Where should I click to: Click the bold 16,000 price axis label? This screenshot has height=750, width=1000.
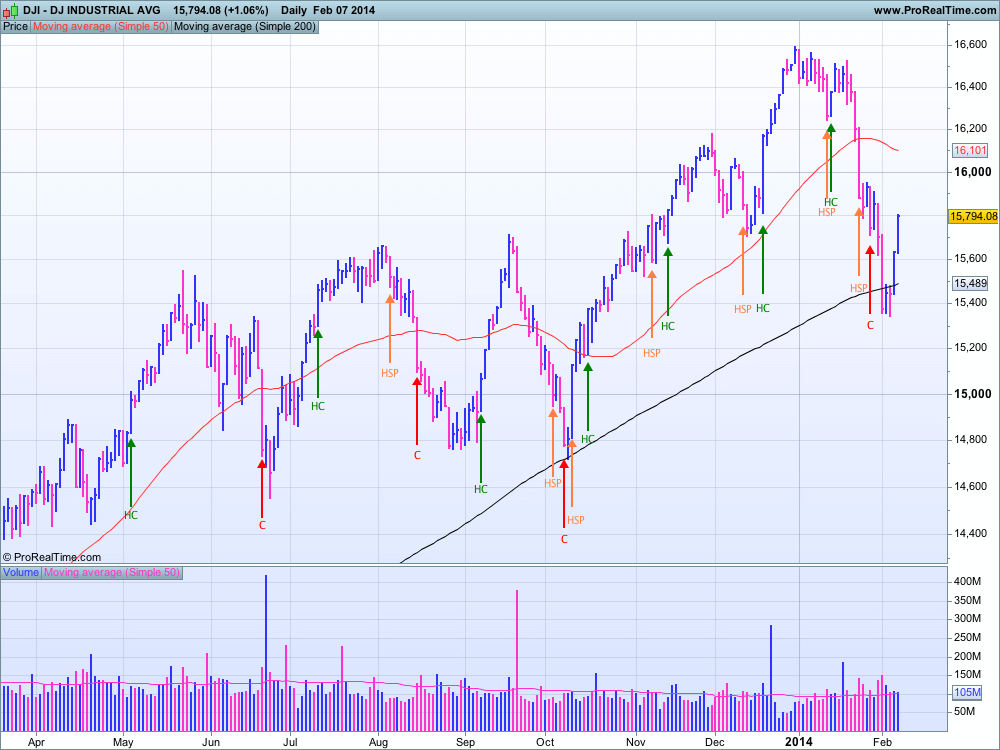click(972, 172)
